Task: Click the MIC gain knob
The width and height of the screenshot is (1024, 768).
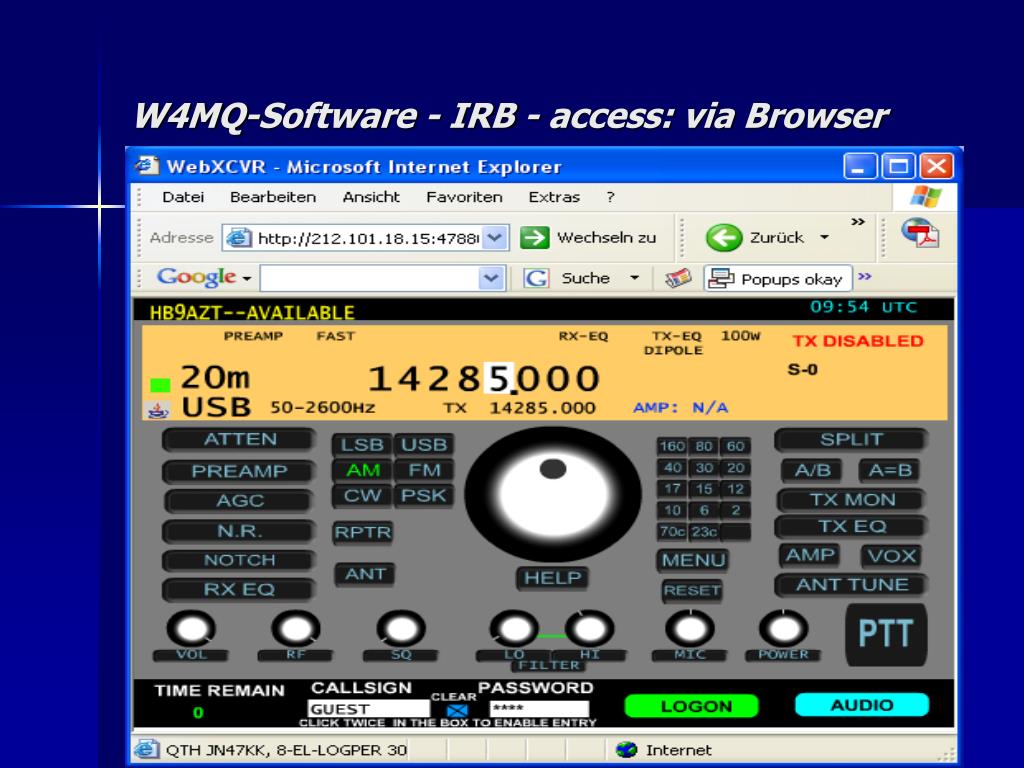Action: pos(690,629)
